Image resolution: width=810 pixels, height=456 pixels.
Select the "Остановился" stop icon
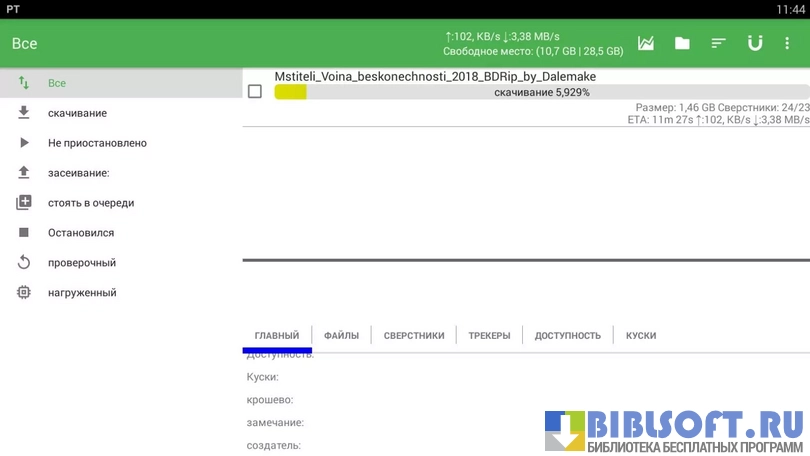24,233
